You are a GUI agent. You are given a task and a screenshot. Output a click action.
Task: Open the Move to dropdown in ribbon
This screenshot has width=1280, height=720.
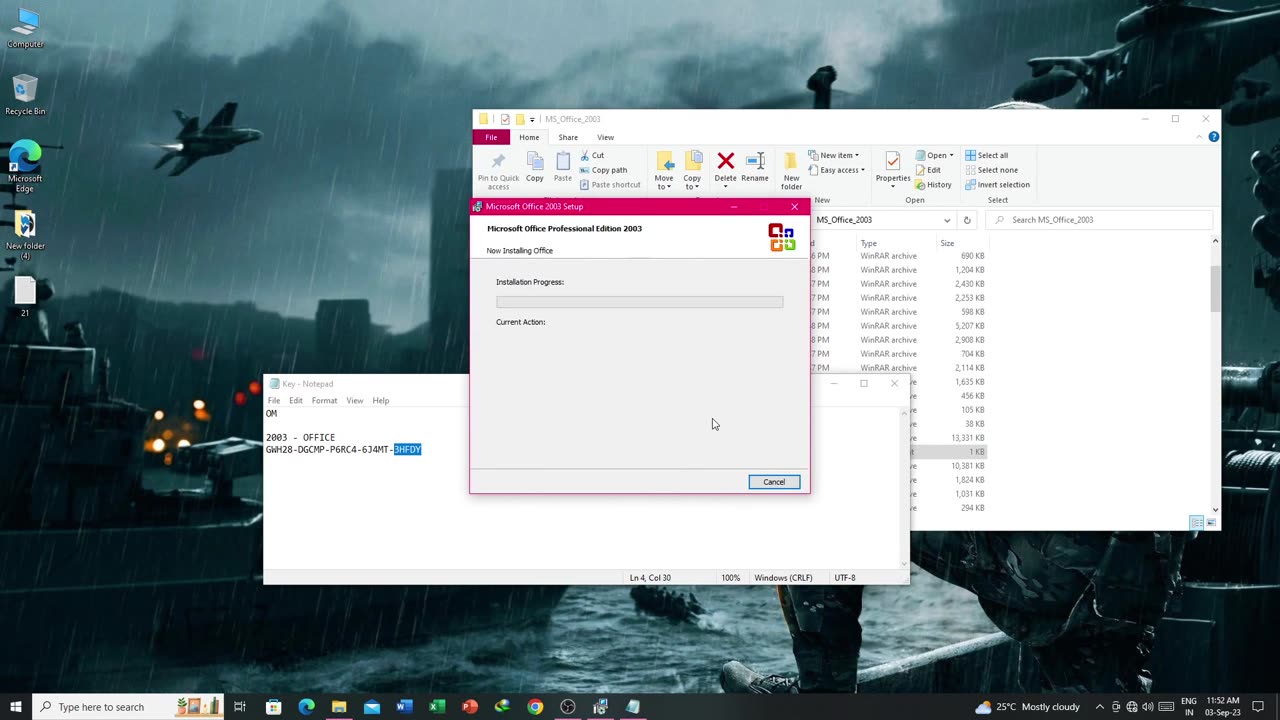pyautogui.click(x=664, y=182)
